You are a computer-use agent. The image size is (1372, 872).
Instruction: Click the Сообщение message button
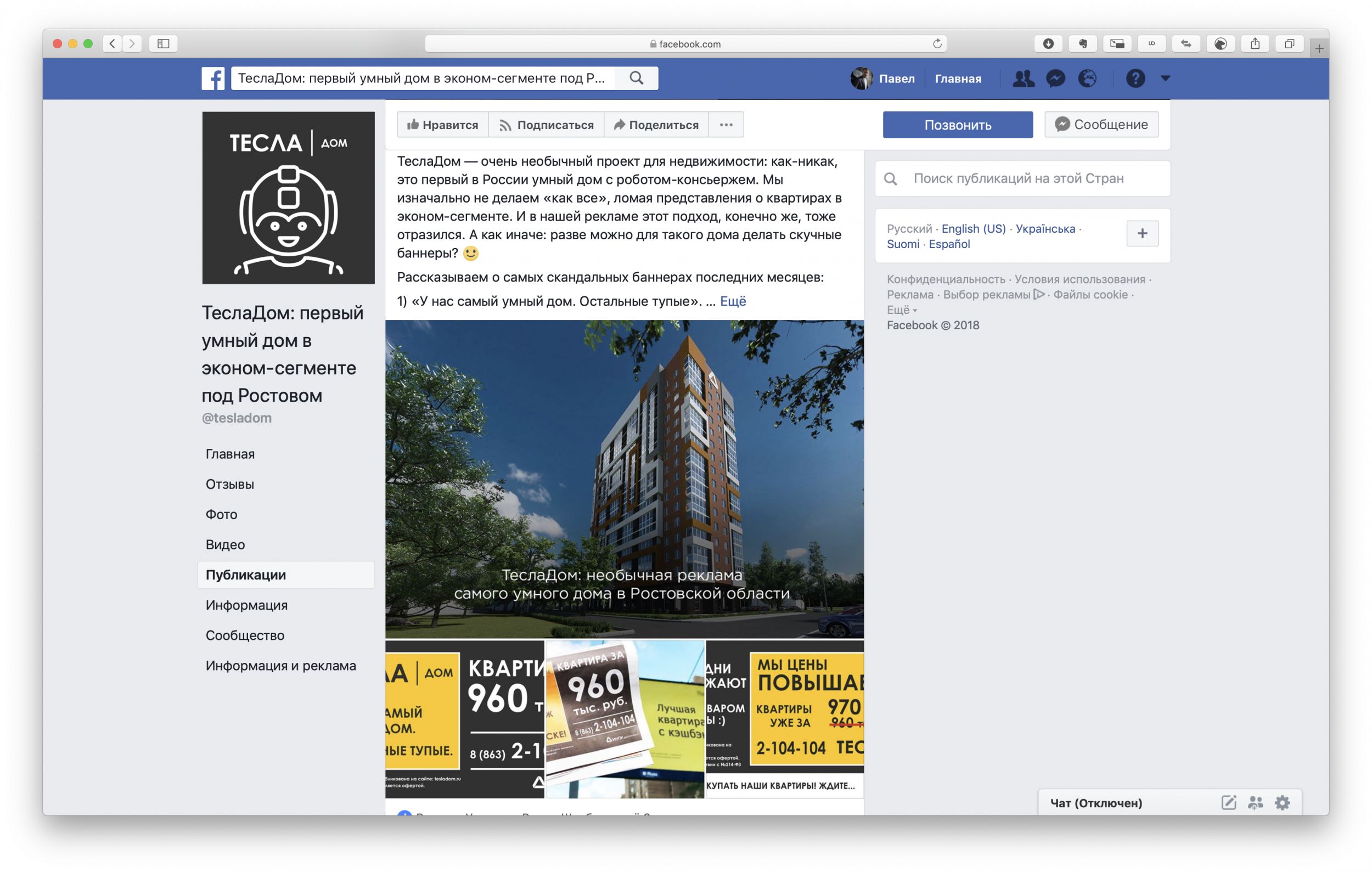1101,124
